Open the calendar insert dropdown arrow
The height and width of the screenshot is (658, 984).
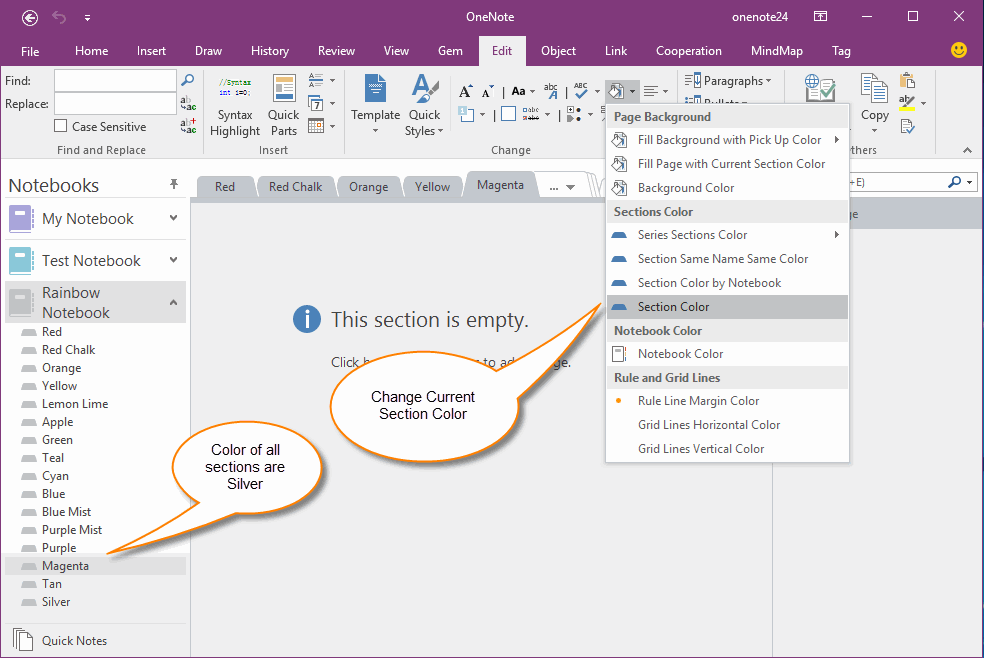[x=333, y=127]
